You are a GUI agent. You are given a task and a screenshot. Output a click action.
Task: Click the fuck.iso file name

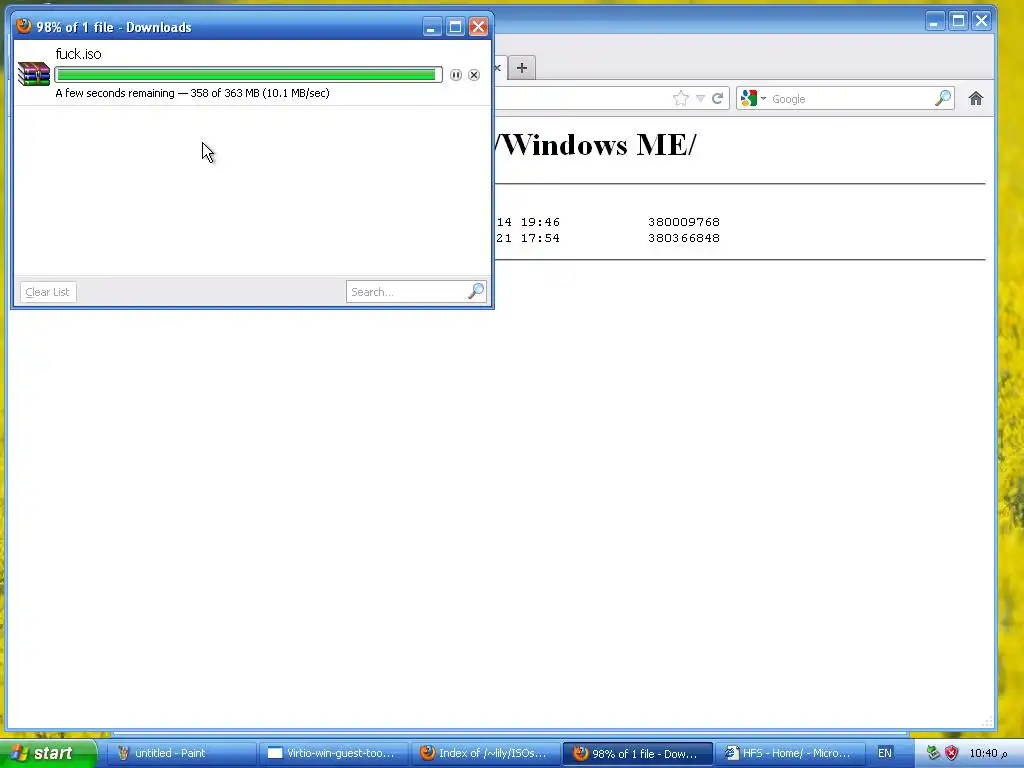point(78,54)
